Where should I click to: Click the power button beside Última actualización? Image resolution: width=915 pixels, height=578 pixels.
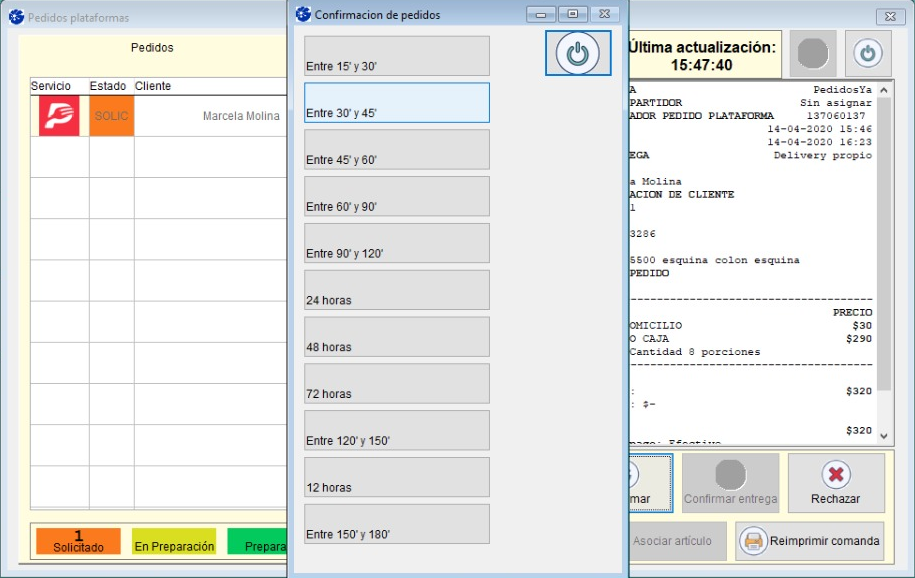(868, 53)
